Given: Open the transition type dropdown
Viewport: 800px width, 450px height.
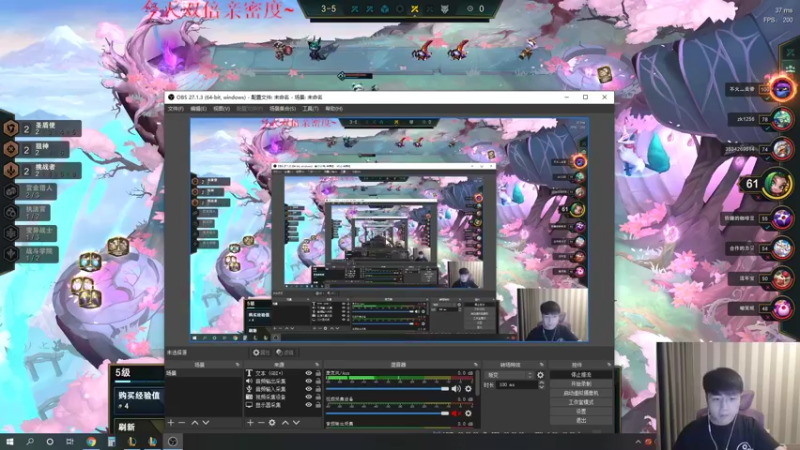Looking at the screenshot, I should tap(509, 375).
